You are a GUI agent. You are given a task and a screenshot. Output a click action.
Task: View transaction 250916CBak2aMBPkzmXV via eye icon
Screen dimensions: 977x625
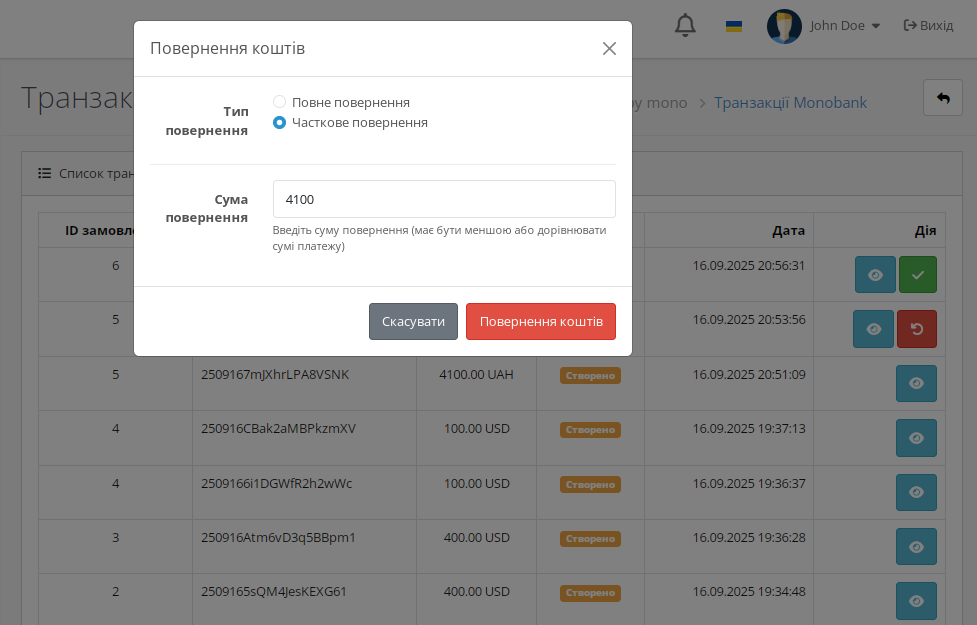[916, 438]
